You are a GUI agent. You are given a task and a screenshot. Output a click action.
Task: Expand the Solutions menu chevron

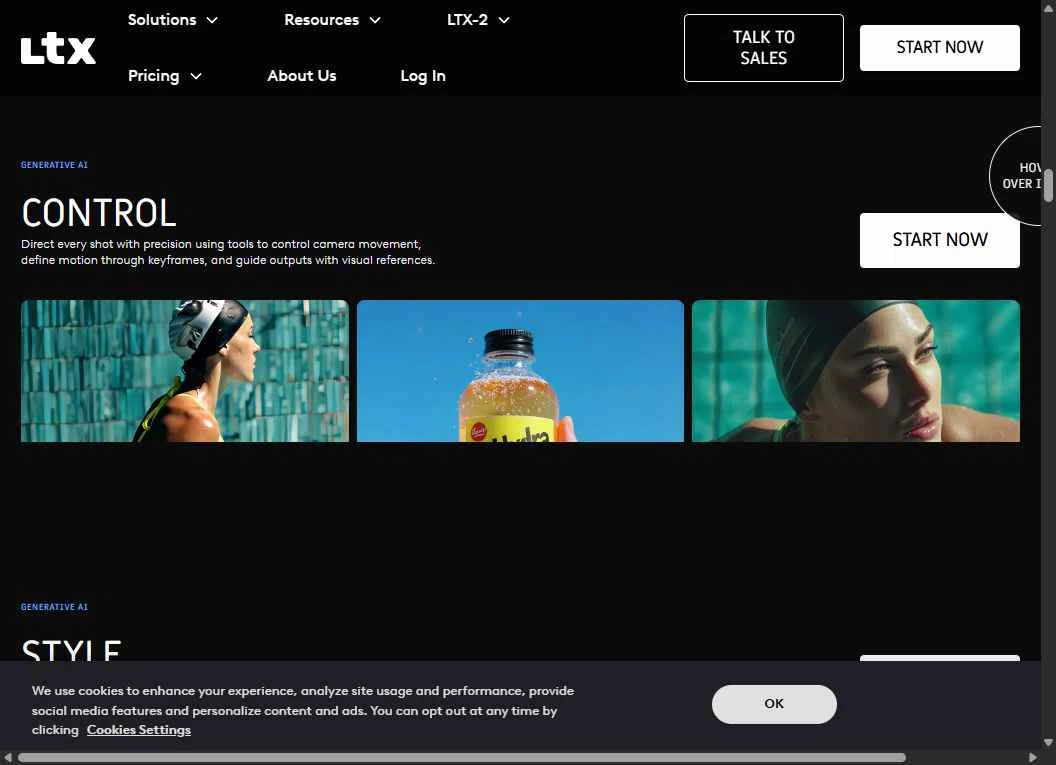(212, 20)
